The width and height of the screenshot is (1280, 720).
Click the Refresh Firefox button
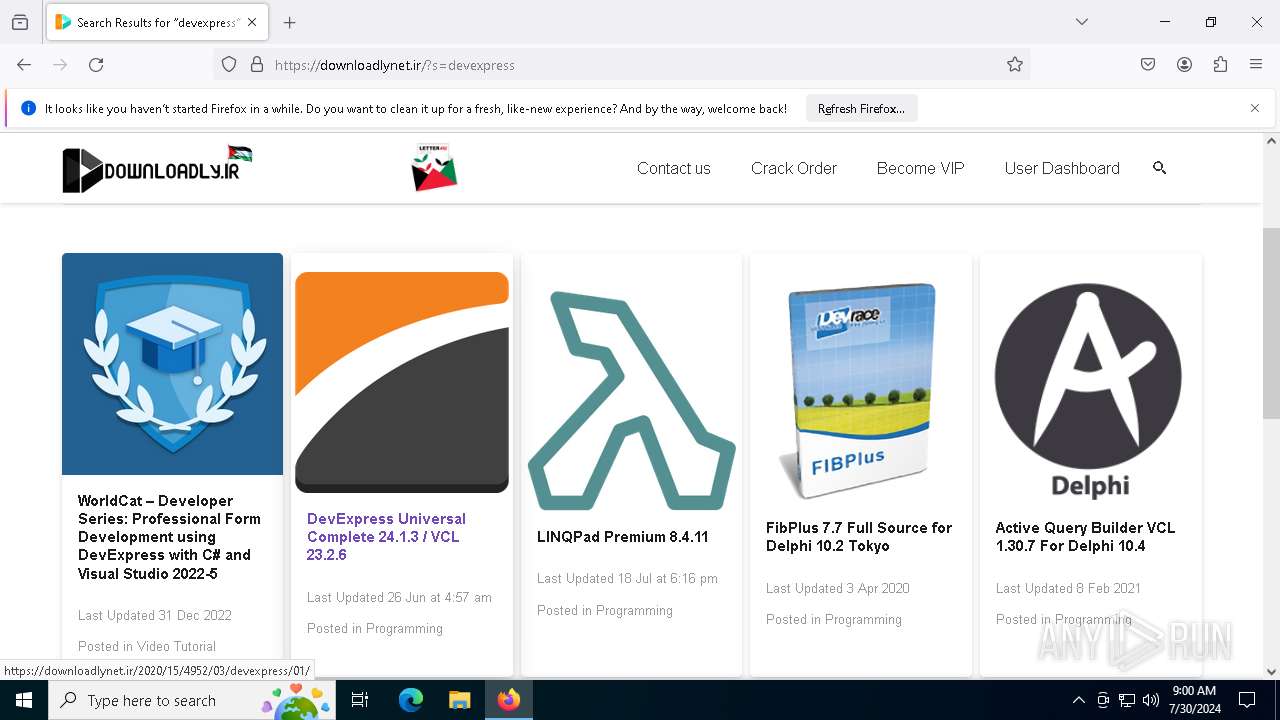(x=861, y=108)
